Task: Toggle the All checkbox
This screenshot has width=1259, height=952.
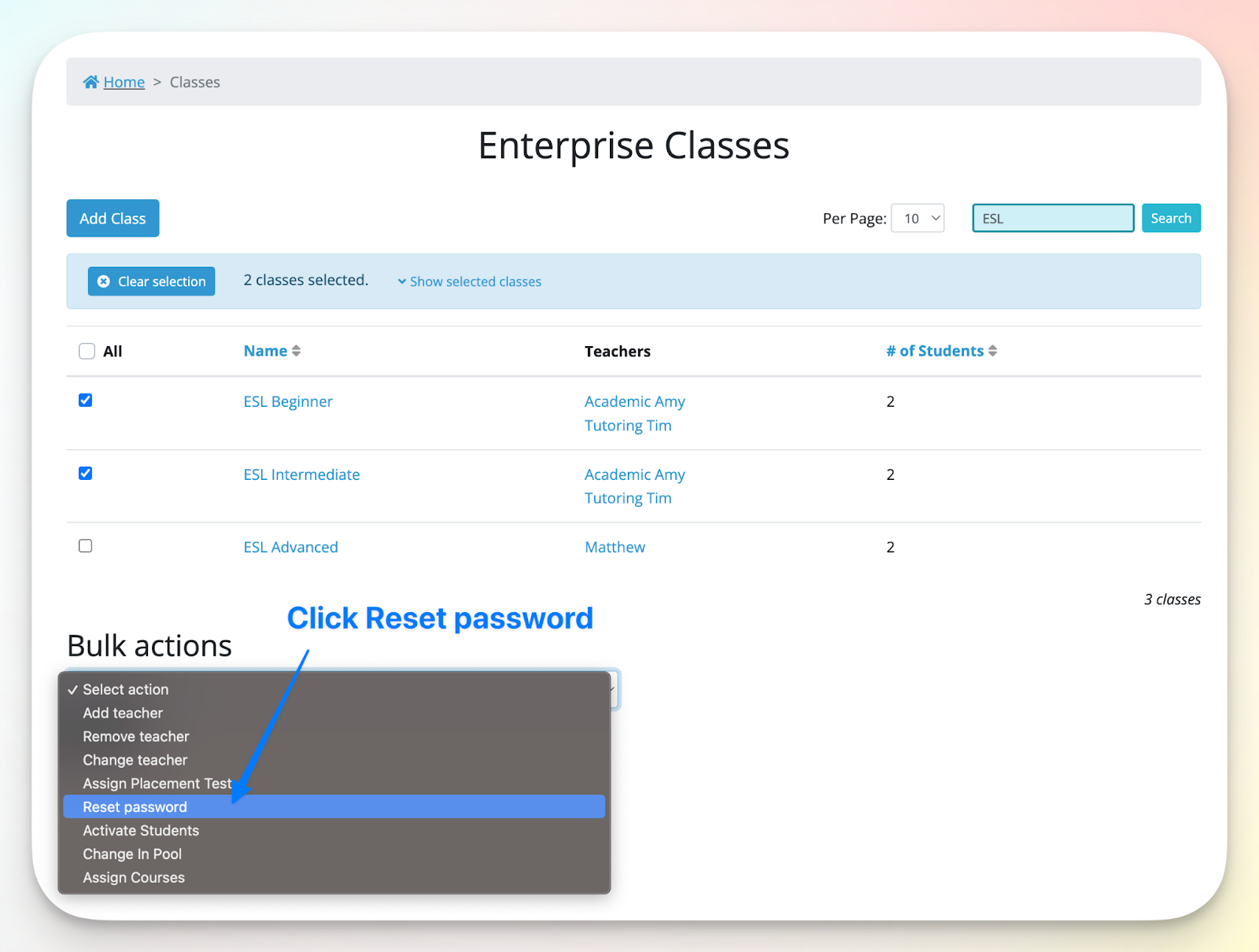Action: coord(87,351)
